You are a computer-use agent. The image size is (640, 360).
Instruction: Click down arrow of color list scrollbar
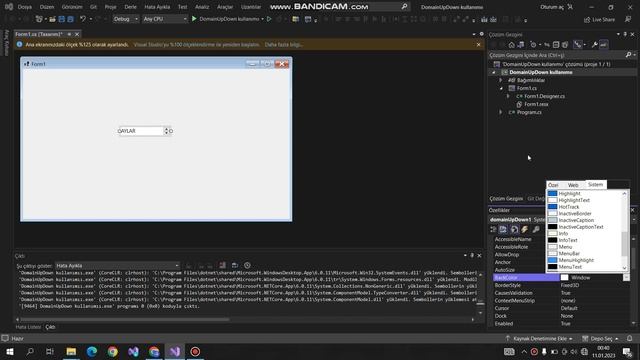[x=624, y=268]
